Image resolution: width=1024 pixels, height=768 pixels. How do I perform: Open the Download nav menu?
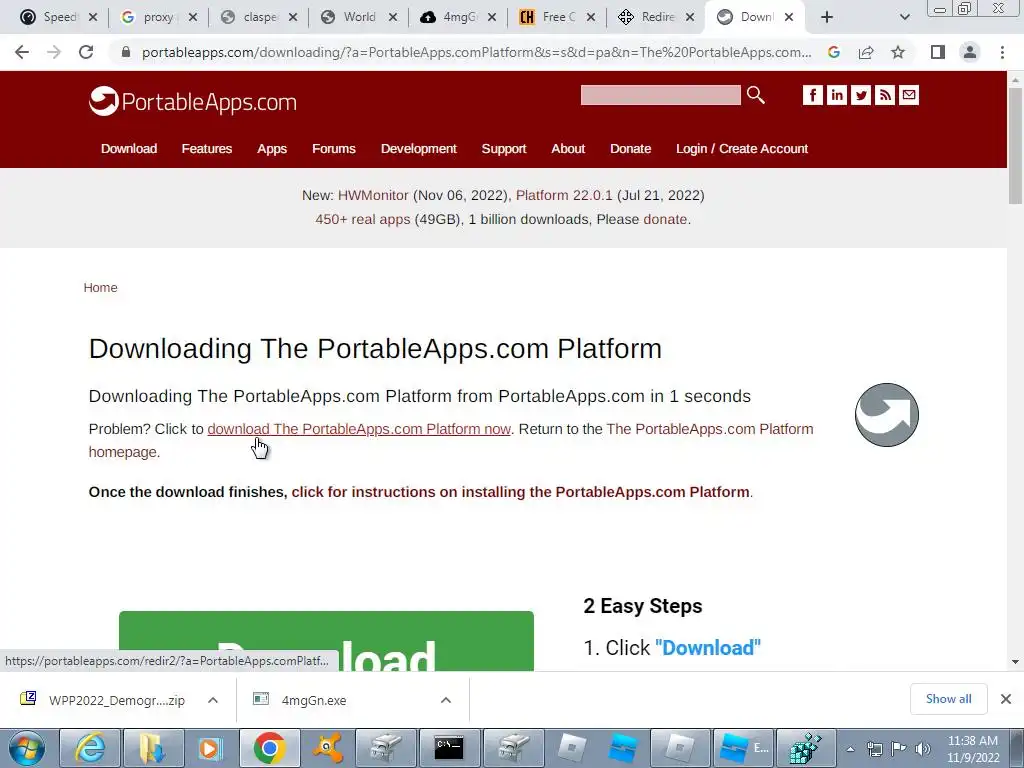(x=129, y=149)
